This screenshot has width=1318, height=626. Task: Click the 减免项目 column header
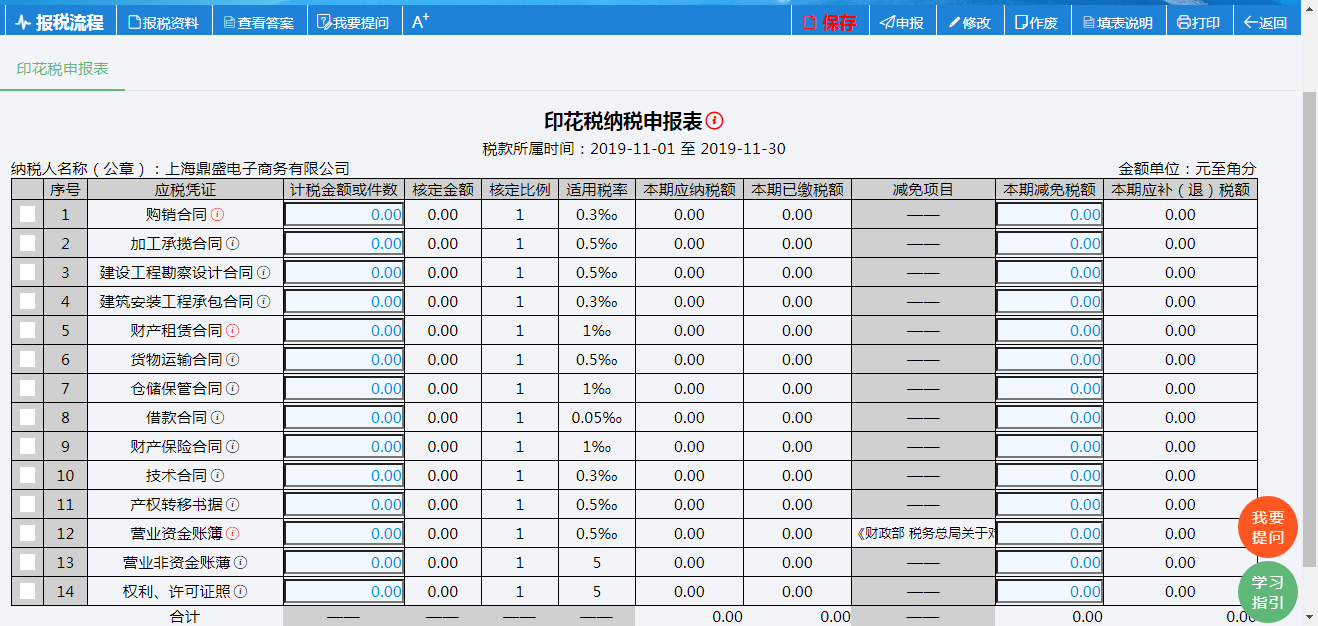click(924, 189)
